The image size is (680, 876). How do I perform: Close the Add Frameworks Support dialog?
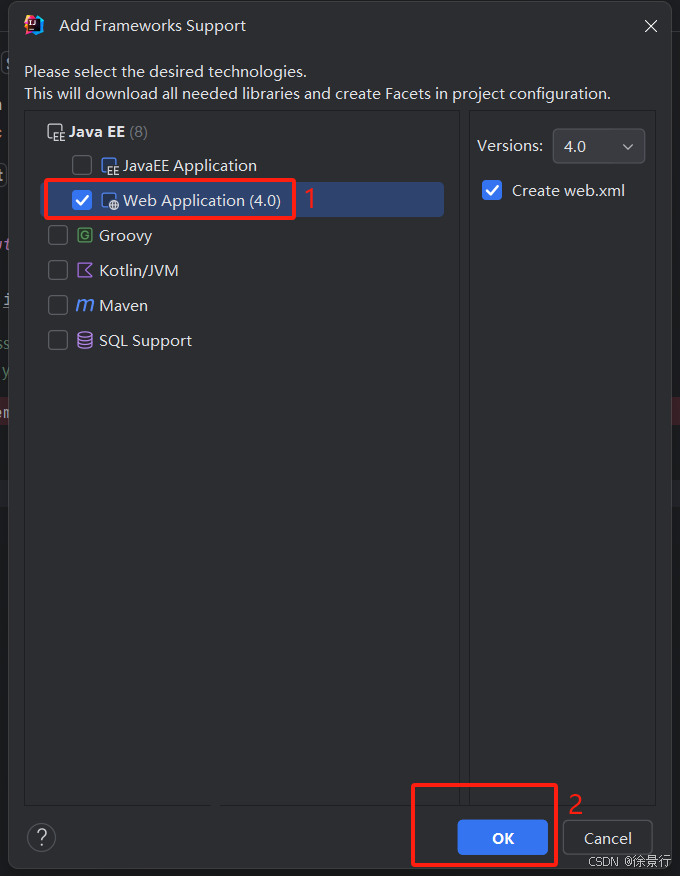650,26
